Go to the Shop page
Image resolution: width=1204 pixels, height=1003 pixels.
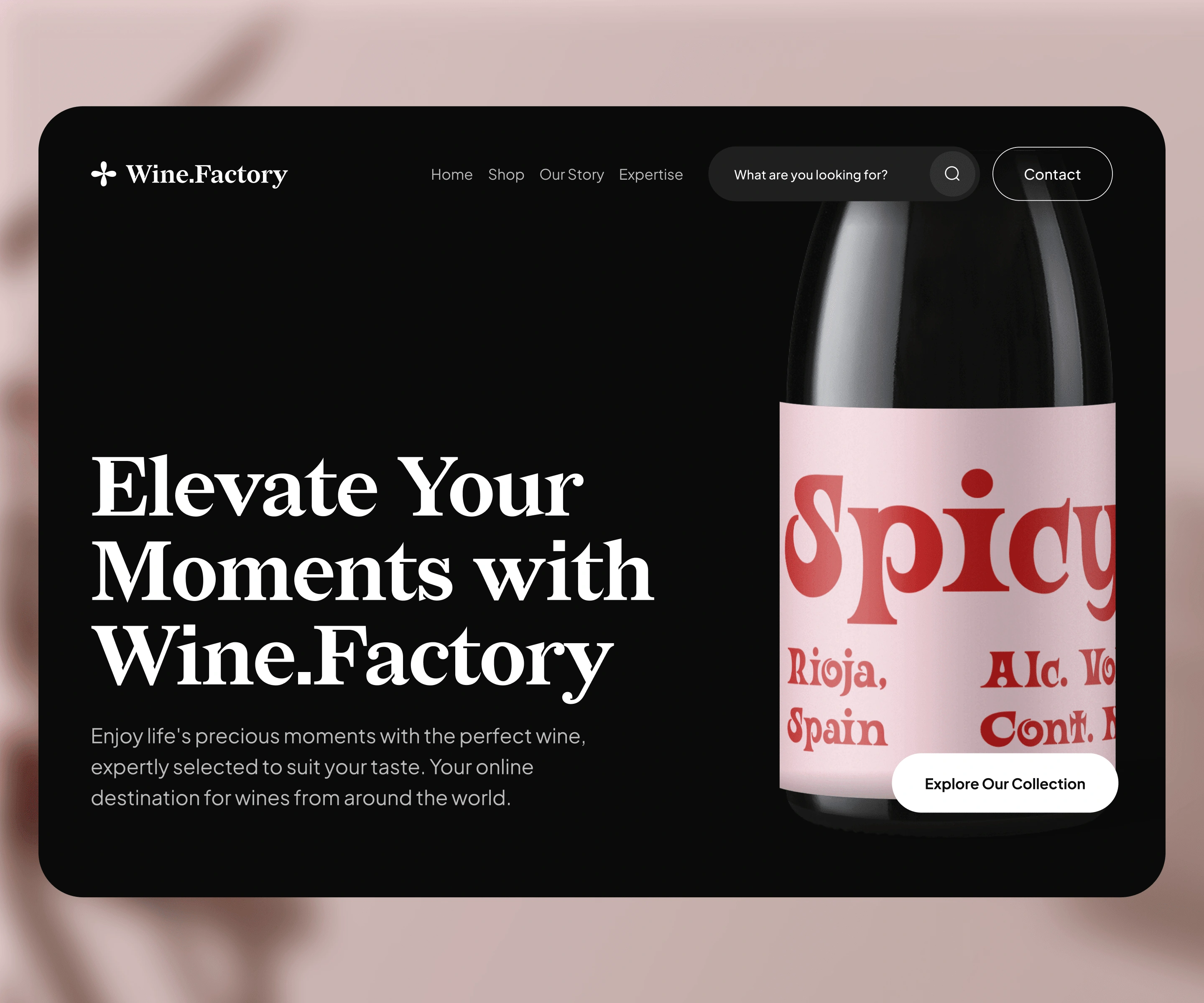506,174
